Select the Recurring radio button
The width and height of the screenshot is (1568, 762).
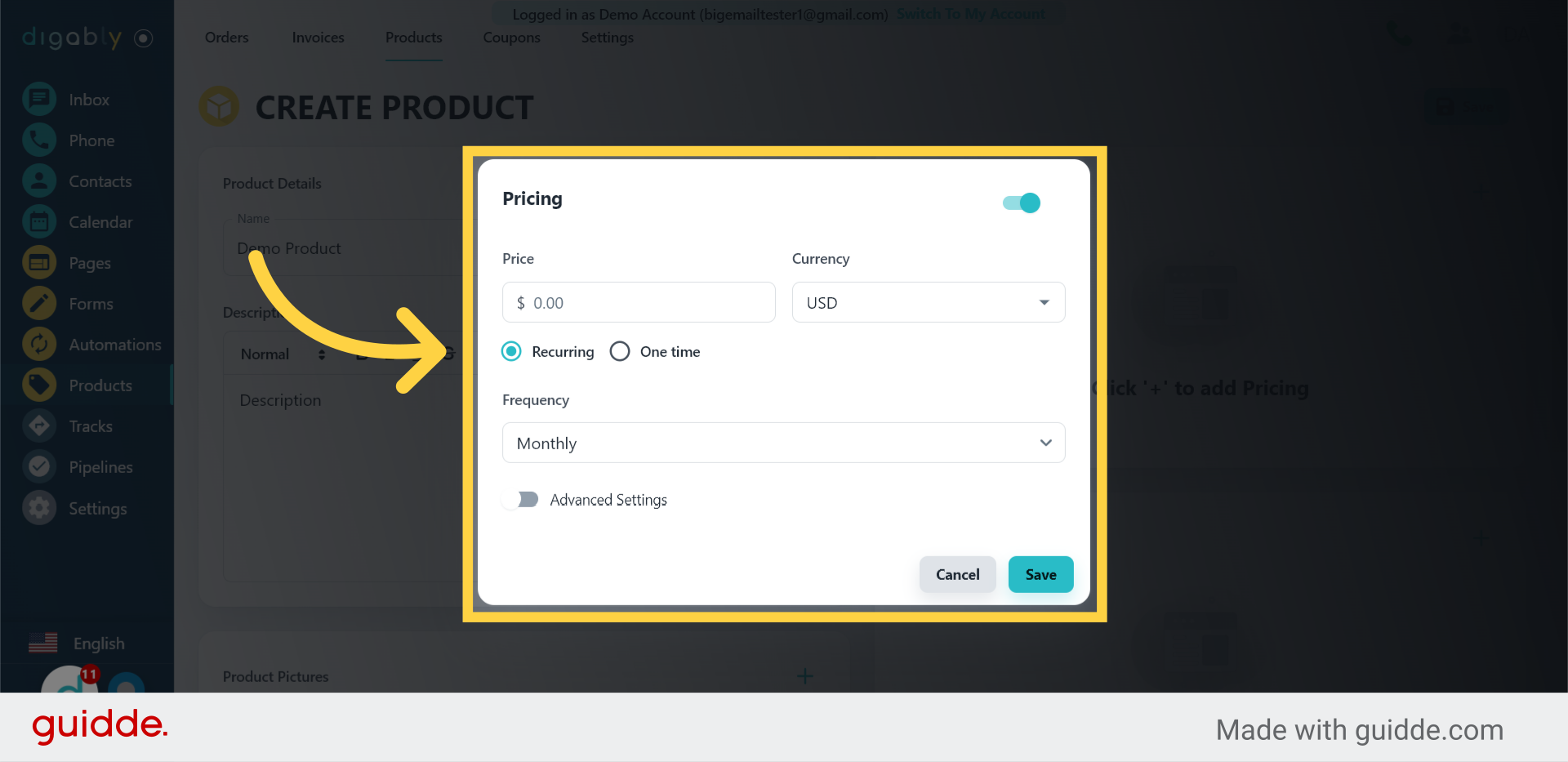511,351
